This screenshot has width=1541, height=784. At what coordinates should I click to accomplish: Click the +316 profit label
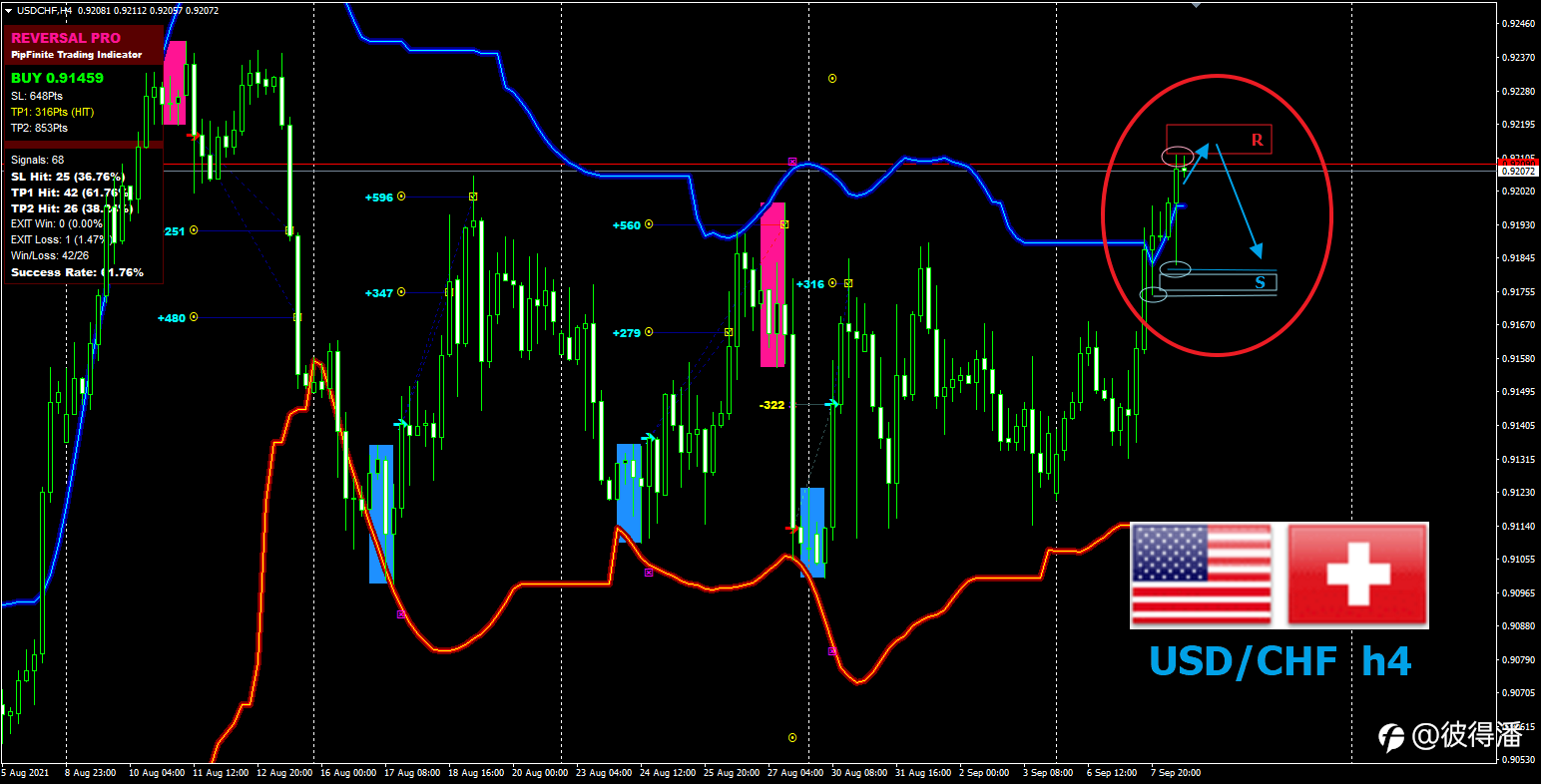pyautogui.click(x=810, y=284)
